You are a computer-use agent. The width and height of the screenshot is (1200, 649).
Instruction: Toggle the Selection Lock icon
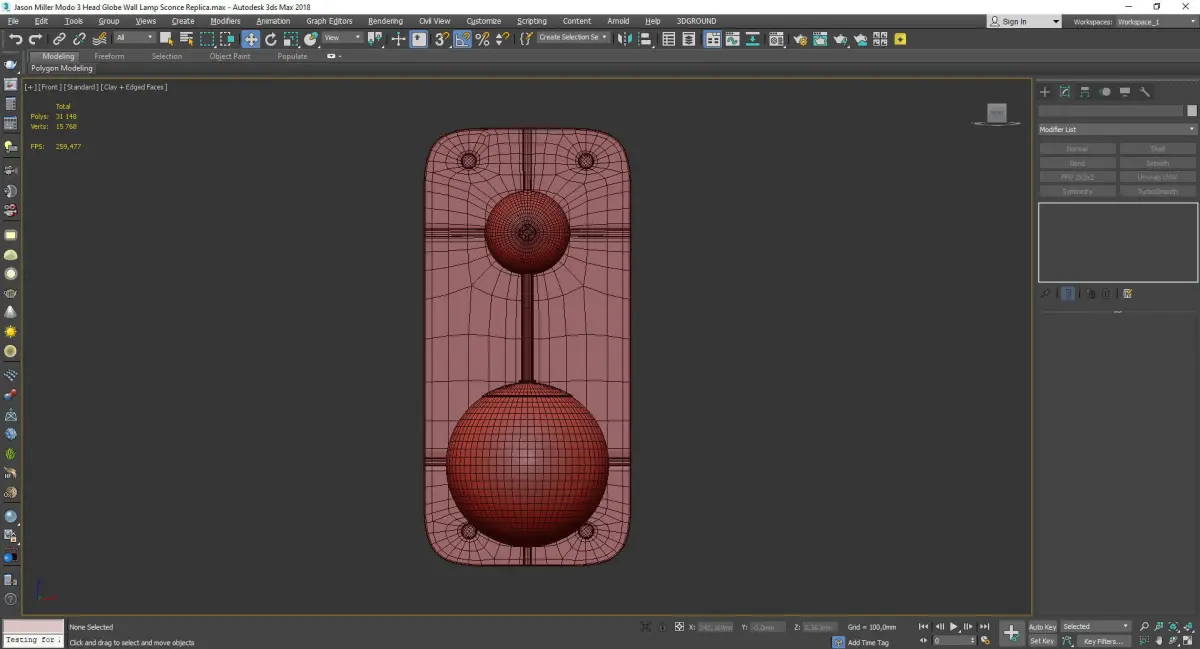[x=662, y=627]
